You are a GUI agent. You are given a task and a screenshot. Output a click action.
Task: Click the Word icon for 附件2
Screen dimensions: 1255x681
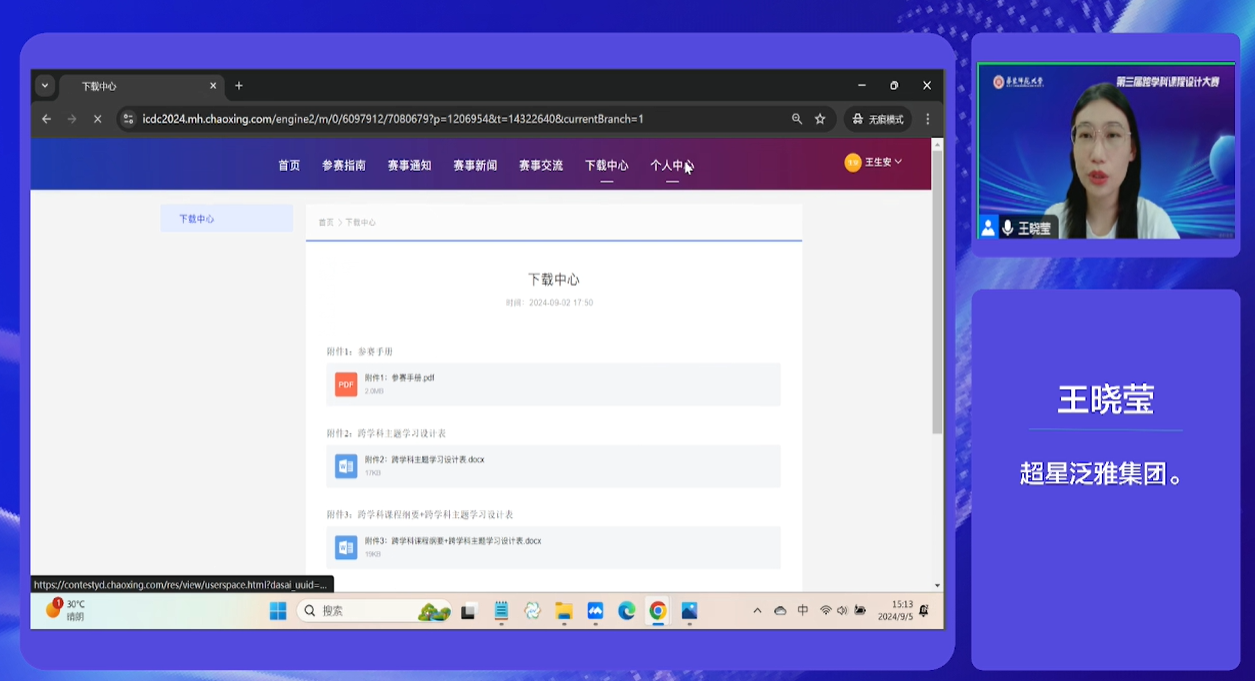click(346, 466)
